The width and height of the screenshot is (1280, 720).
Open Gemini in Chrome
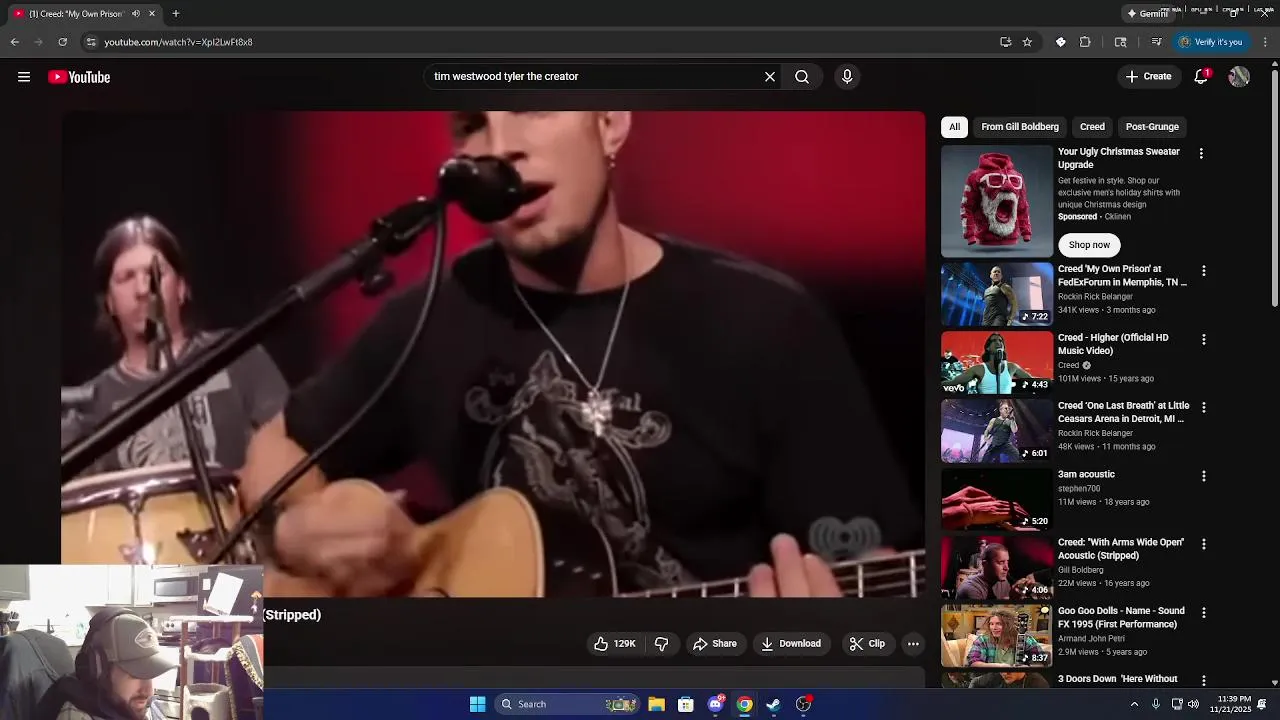coord(1148,14)
